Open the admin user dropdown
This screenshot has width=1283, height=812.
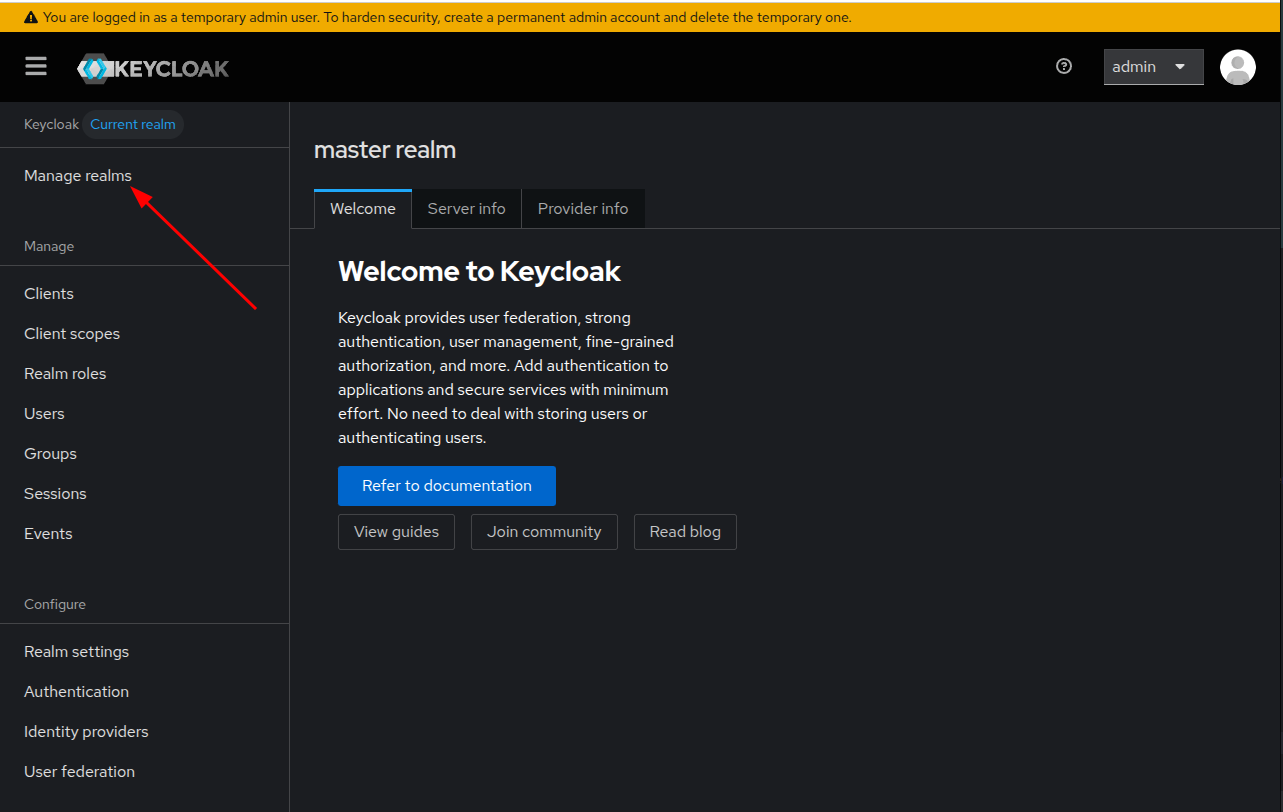tap(1153, 67)
